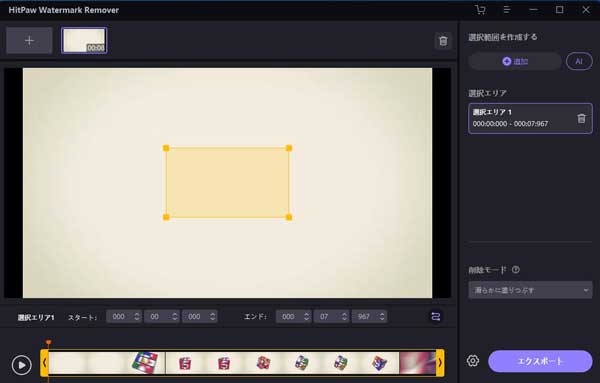Viewport: 600px width, 383px height.
Task: Click end milliseconds field 967
Action: [x=364, y=316]
